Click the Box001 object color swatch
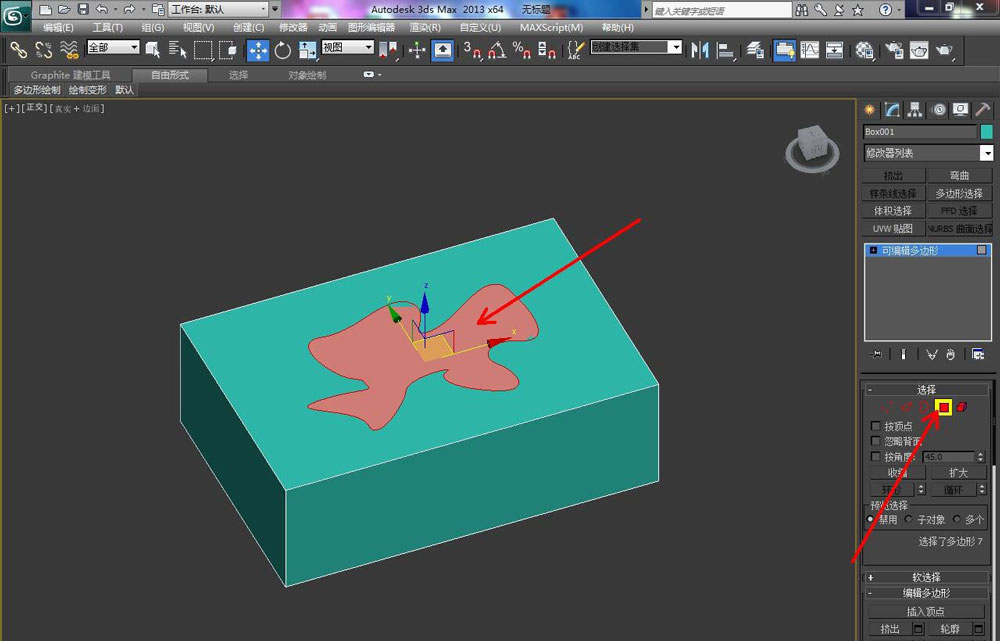 click(986, 132)
